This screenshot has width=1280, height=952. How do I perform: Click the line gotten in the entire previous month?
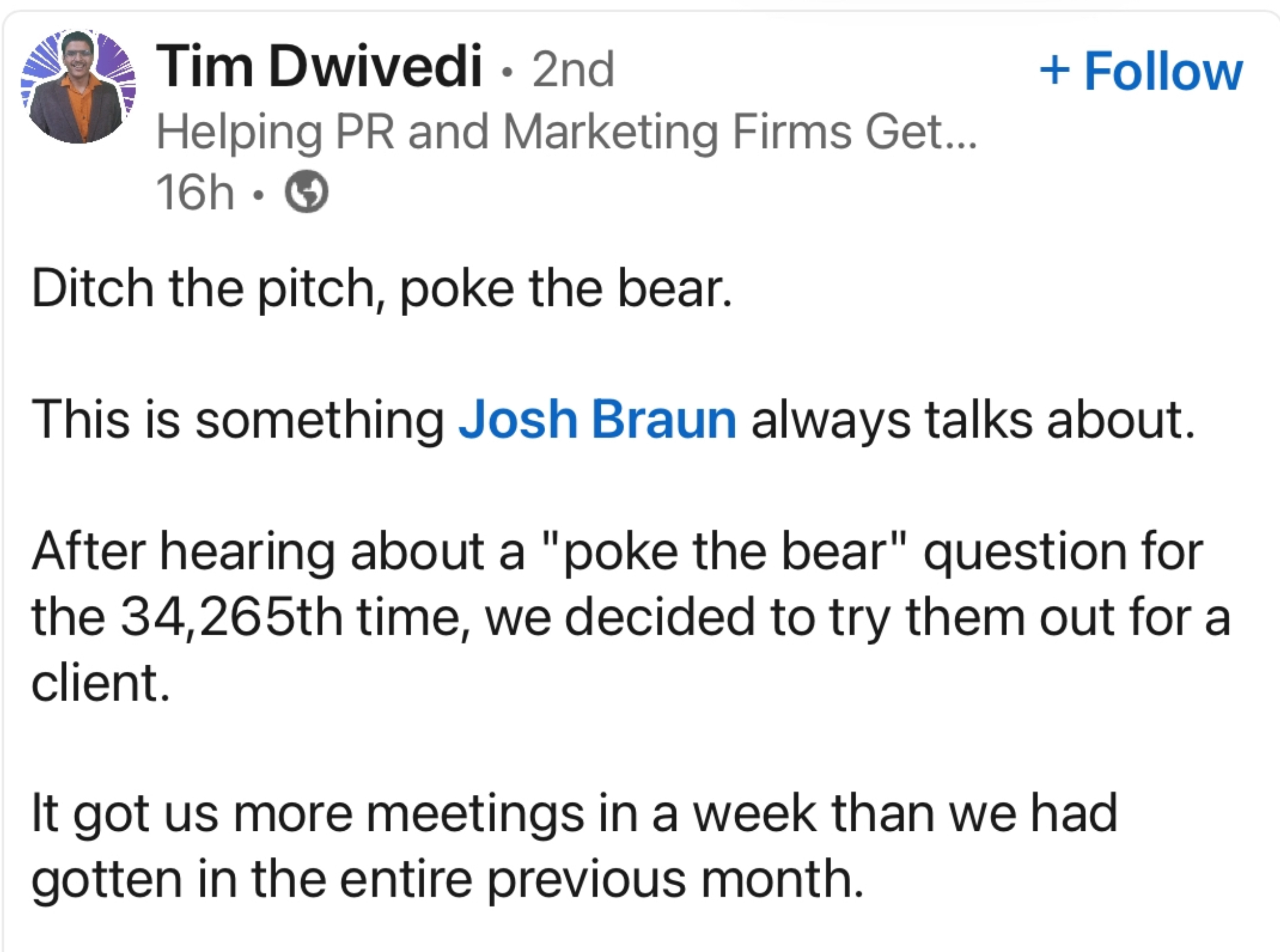tap(447, 879)
